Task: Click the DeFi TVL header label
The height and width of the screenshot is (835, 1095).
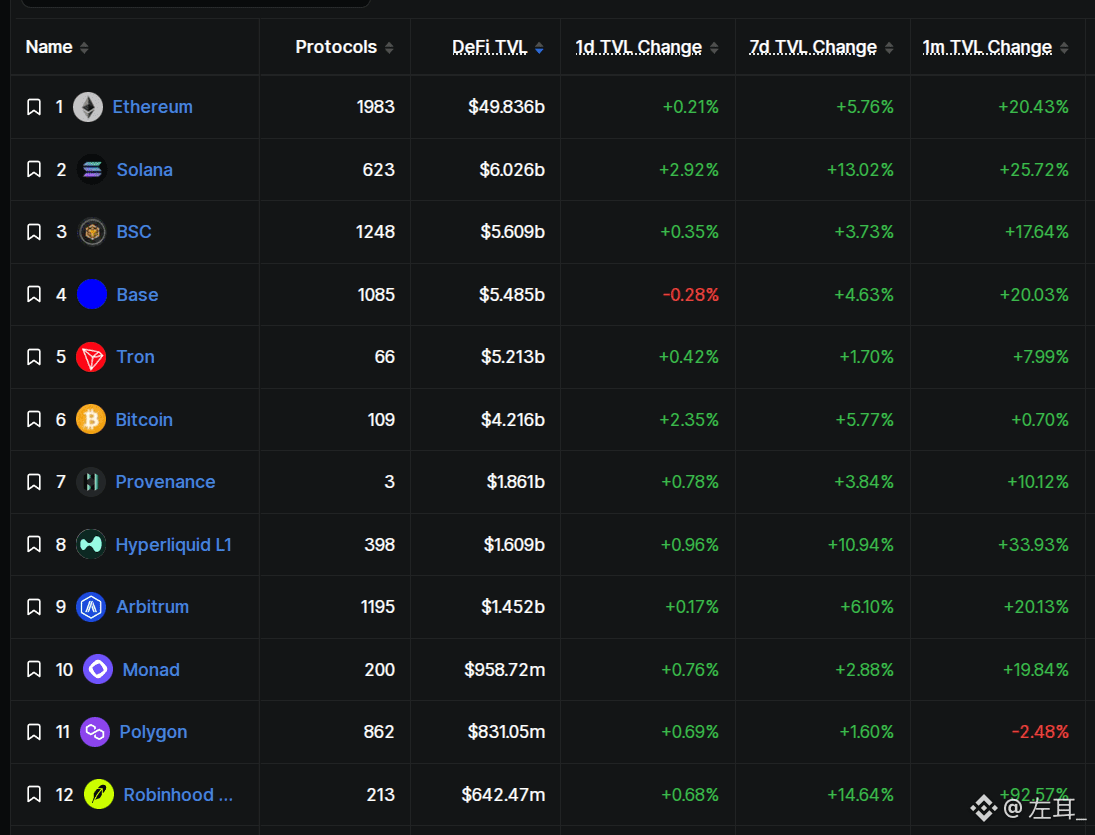Action: tap(490, 47)
